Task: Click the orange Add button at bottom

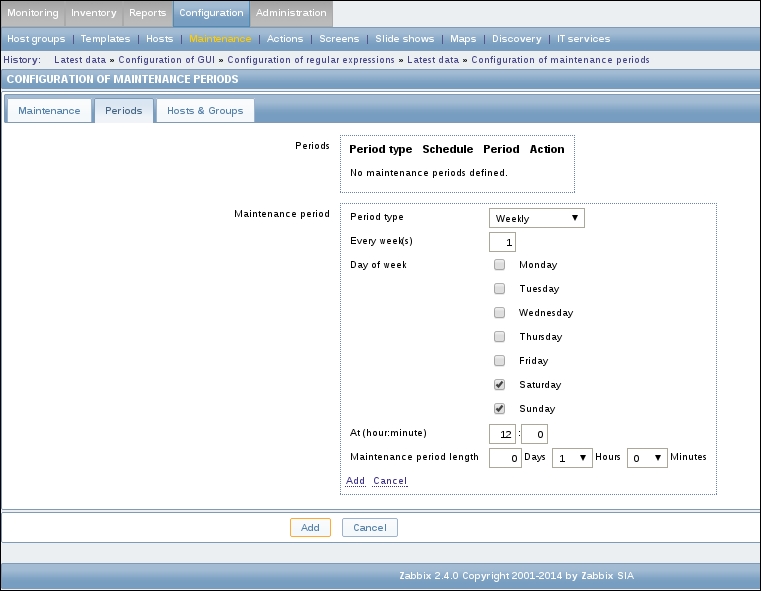Action: [310, 527]
